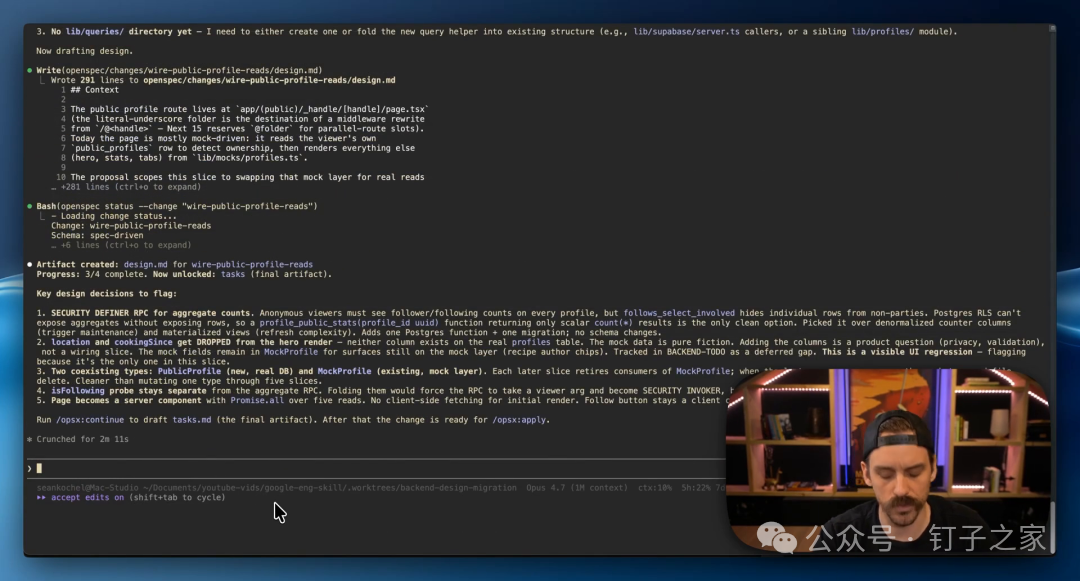Click the "## Context" line in the file preview
1080x581 pixels.
(94, 89)
